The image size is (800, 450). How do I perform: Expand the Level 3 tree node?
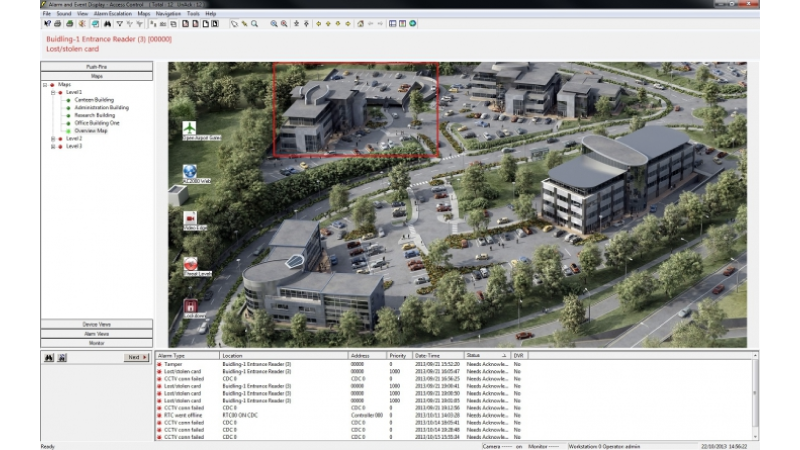pos(53,146)
